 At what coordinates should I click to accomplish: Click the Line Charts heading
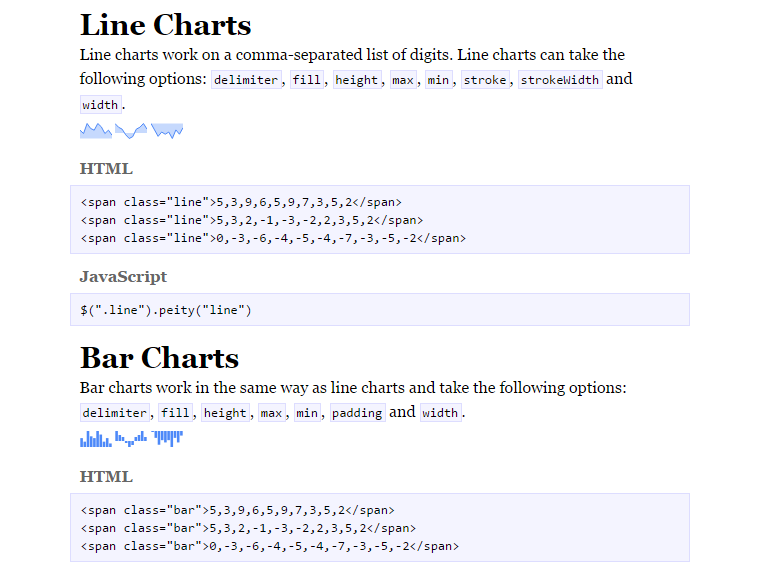click(x=165, y=25)
